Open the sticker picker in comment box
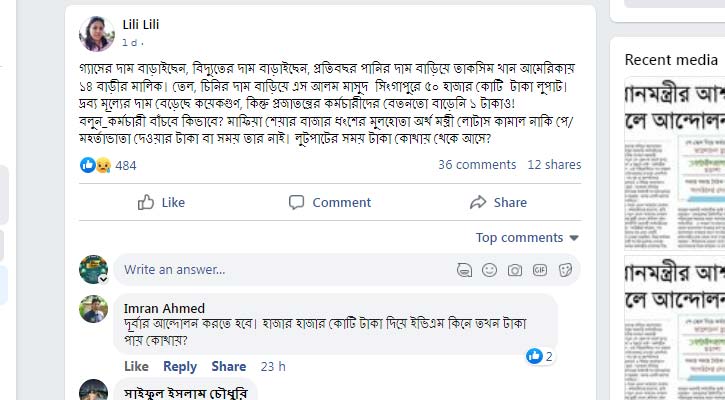The width and height of the screenshot is (725, 400). [x=565, y=270]
